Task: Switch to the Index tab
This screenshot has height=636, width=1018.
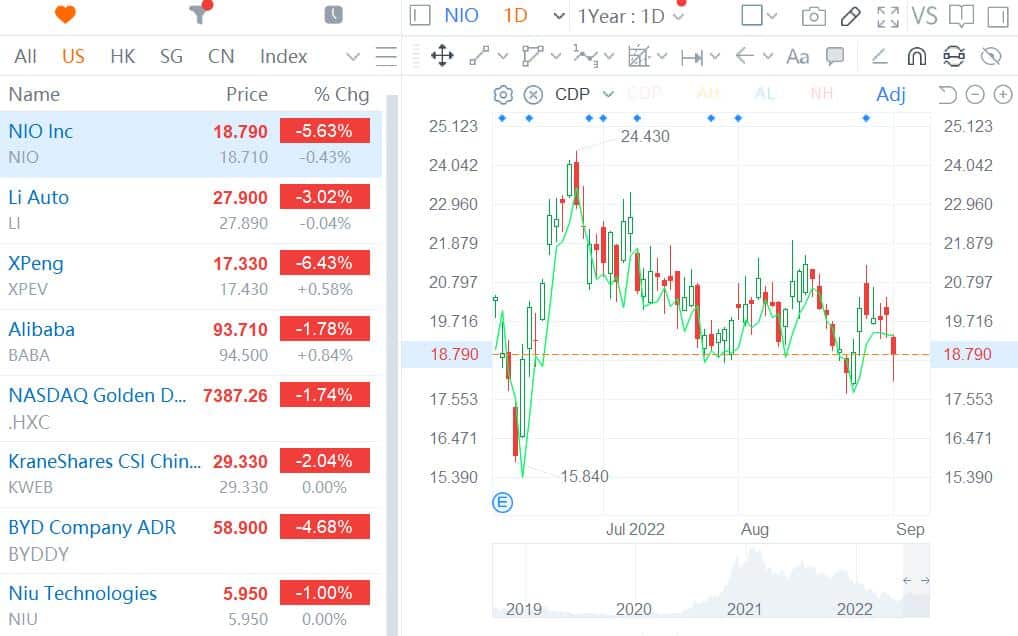Action: coord(283,56)
